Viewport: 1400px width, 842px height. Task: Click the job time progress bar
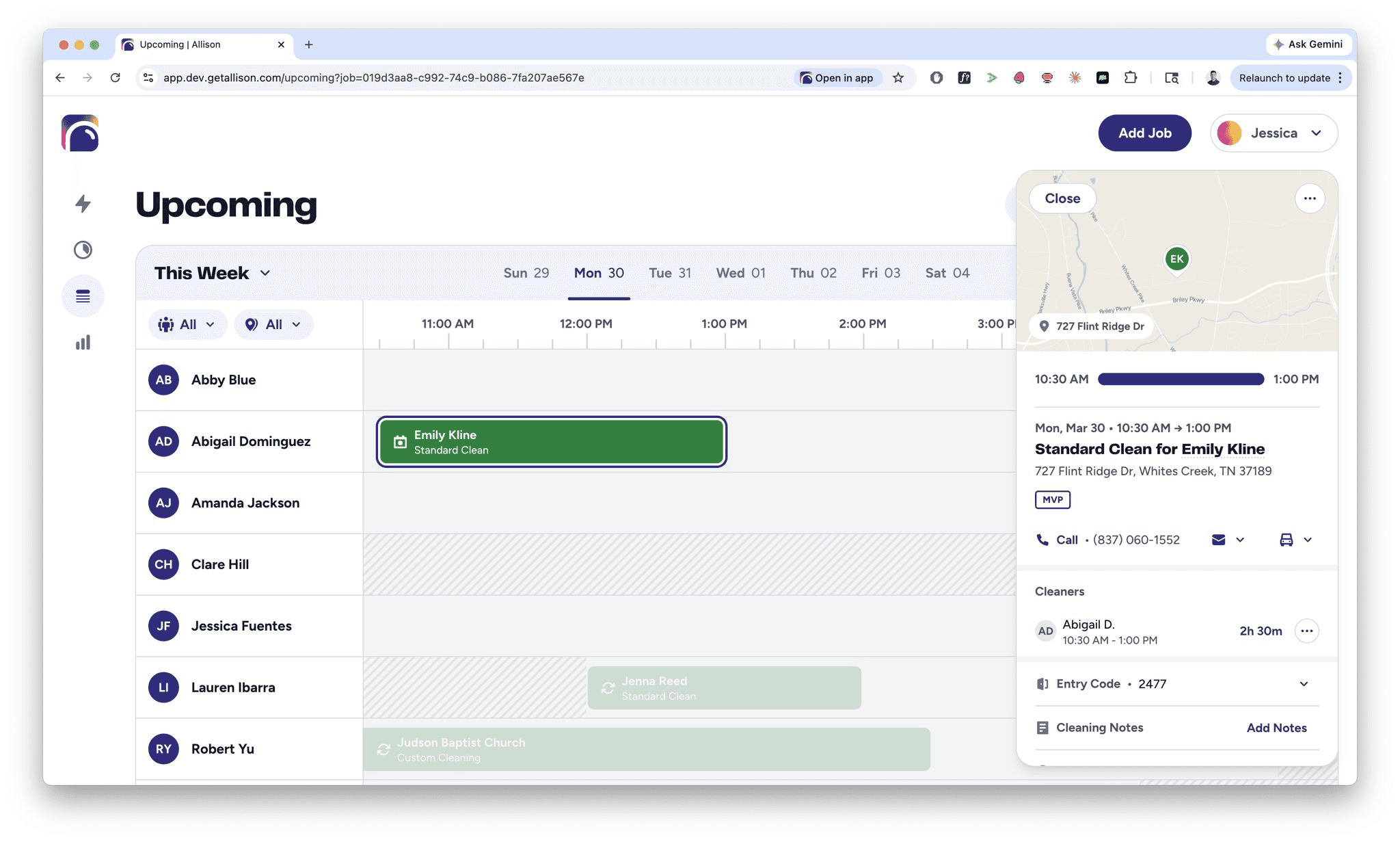point(1181,379)
